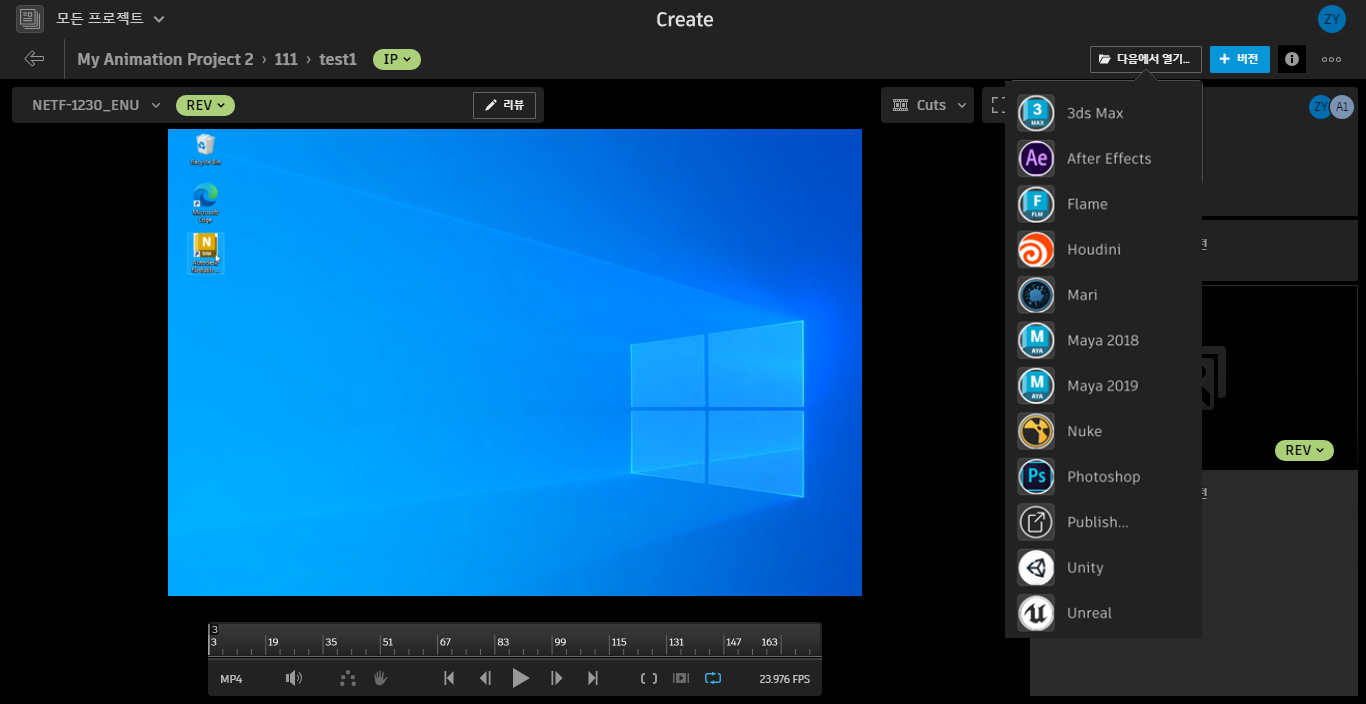
Task: Open the Cuts dropdown
Action: 927,104
